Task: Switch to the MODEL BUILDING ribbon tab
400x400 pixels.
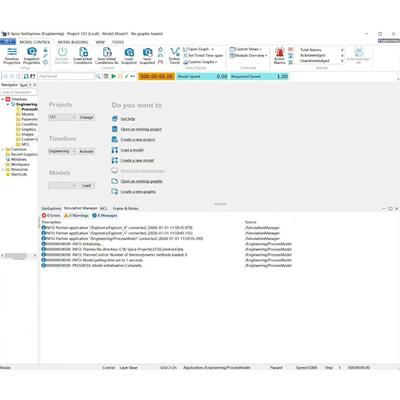Action: (73, 42)
